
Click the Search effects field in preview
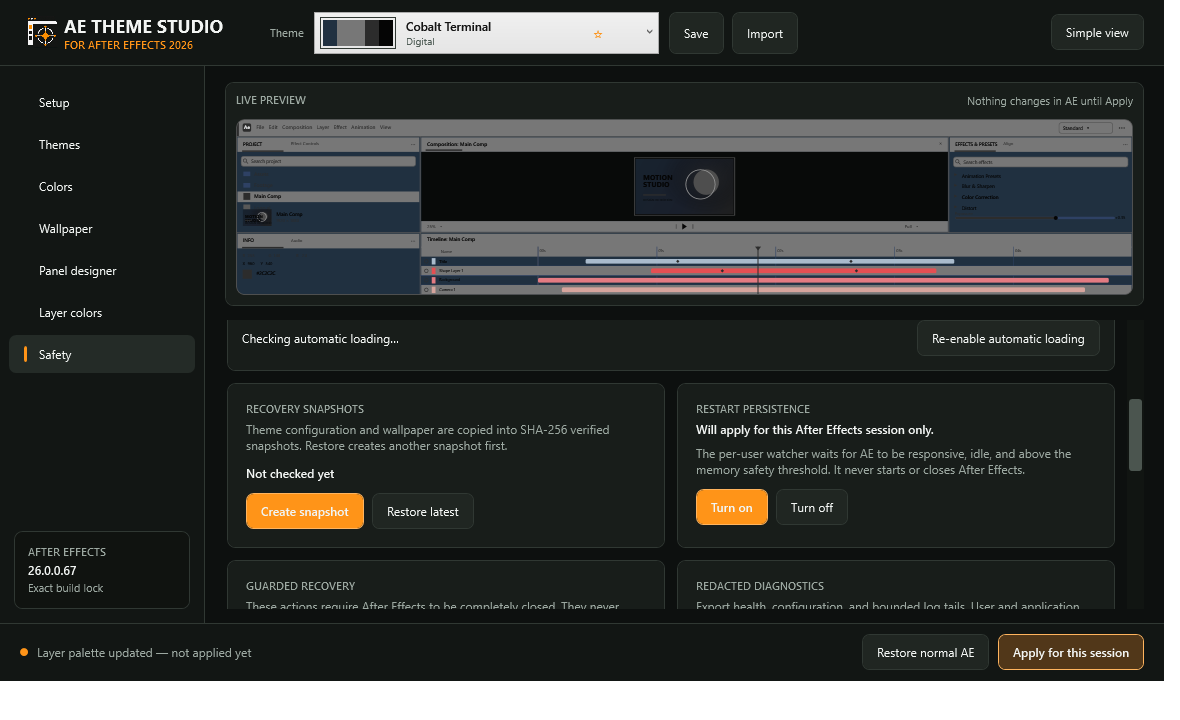tap(1041, 162)
